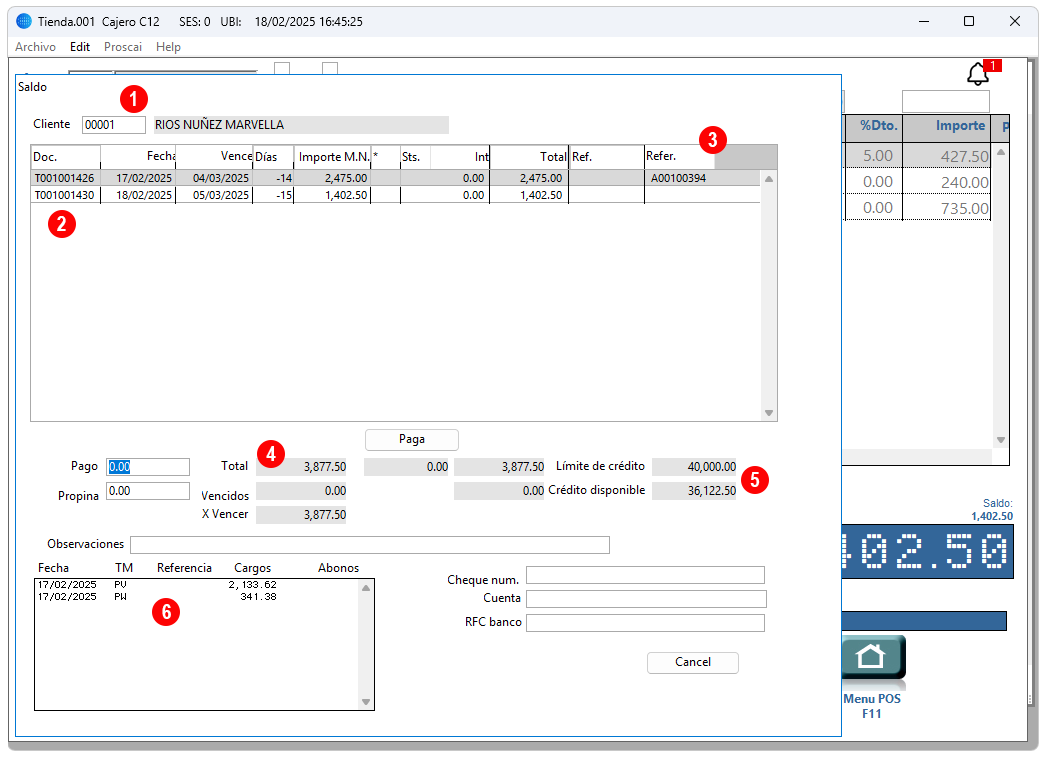The image size is (1048, 761).
Task: Click the Cancel button
Action: coord(693,662)
